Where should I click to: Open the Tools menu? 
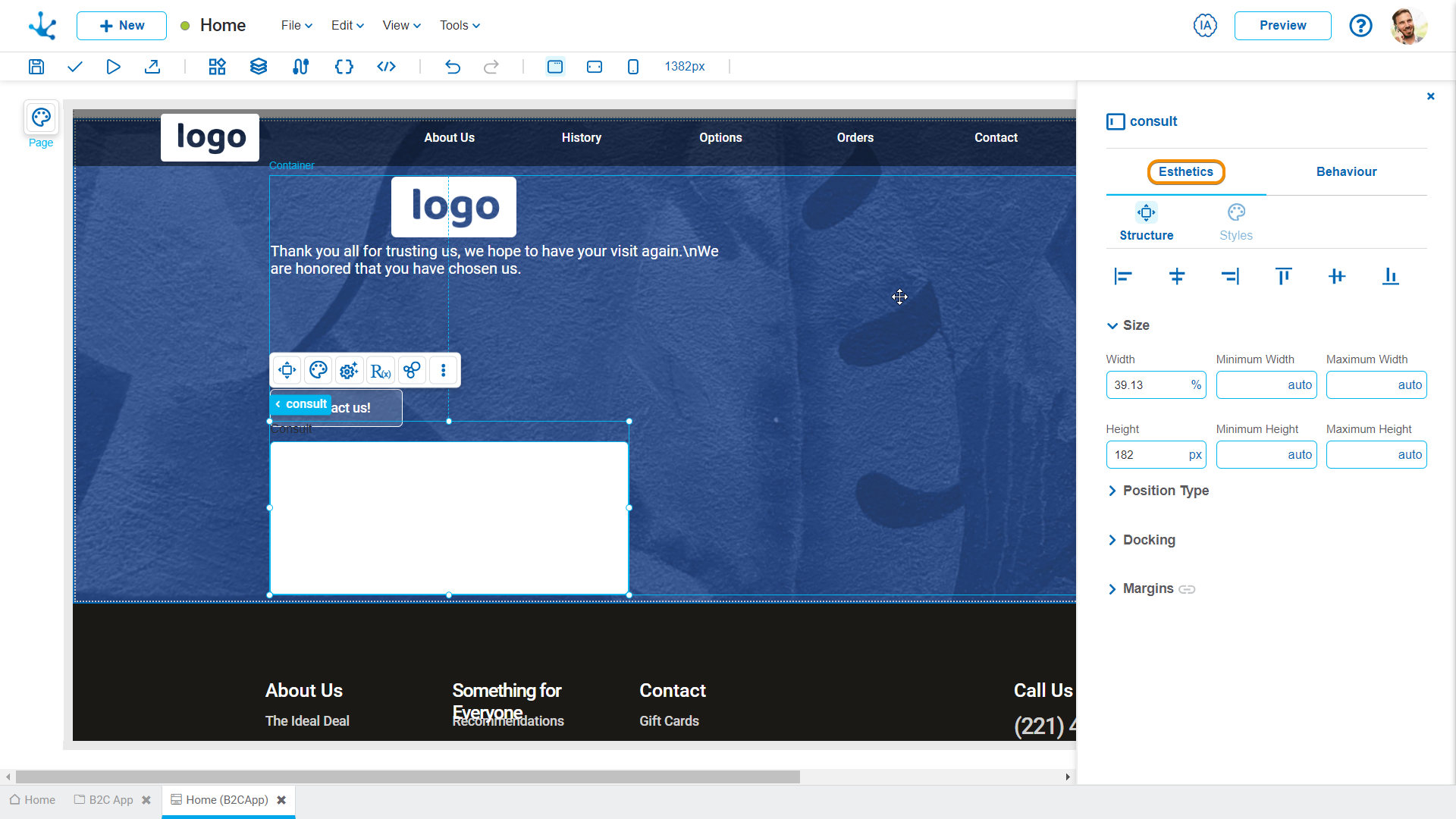tap(460, 26)
